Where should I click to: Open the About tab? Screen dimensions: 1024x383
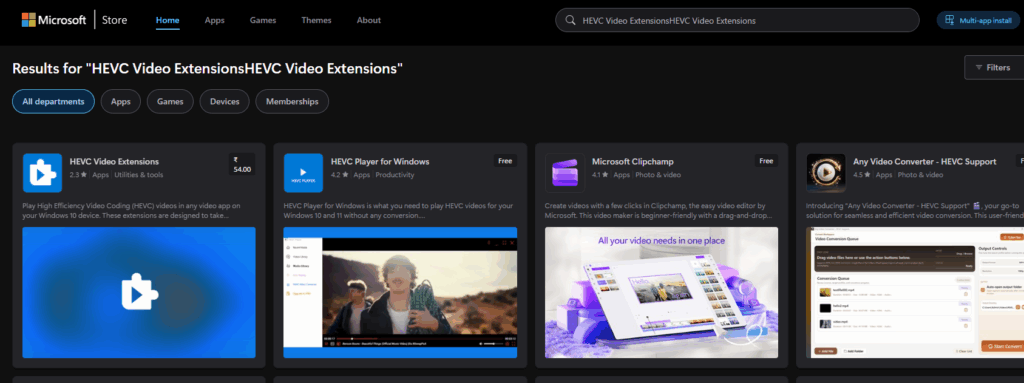pos(369,20)
